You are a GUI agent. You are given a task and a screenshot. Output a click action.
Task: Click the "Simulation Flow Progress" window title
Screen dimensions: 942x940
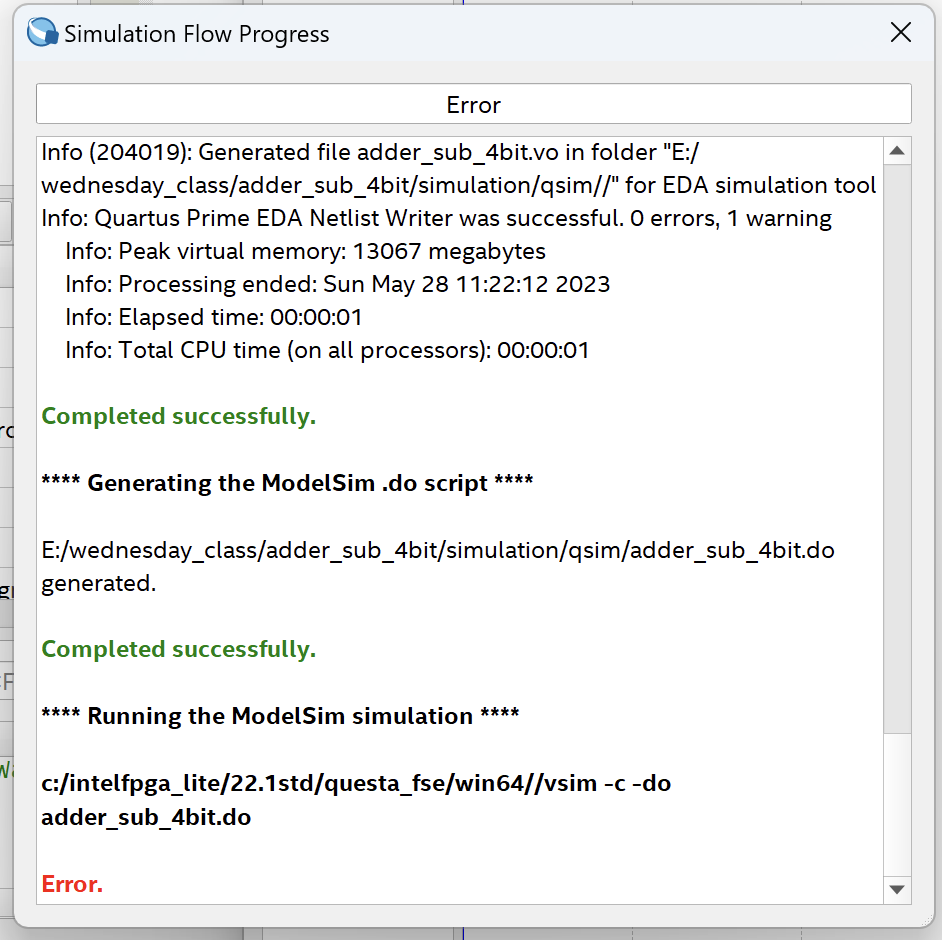(197, 34)
